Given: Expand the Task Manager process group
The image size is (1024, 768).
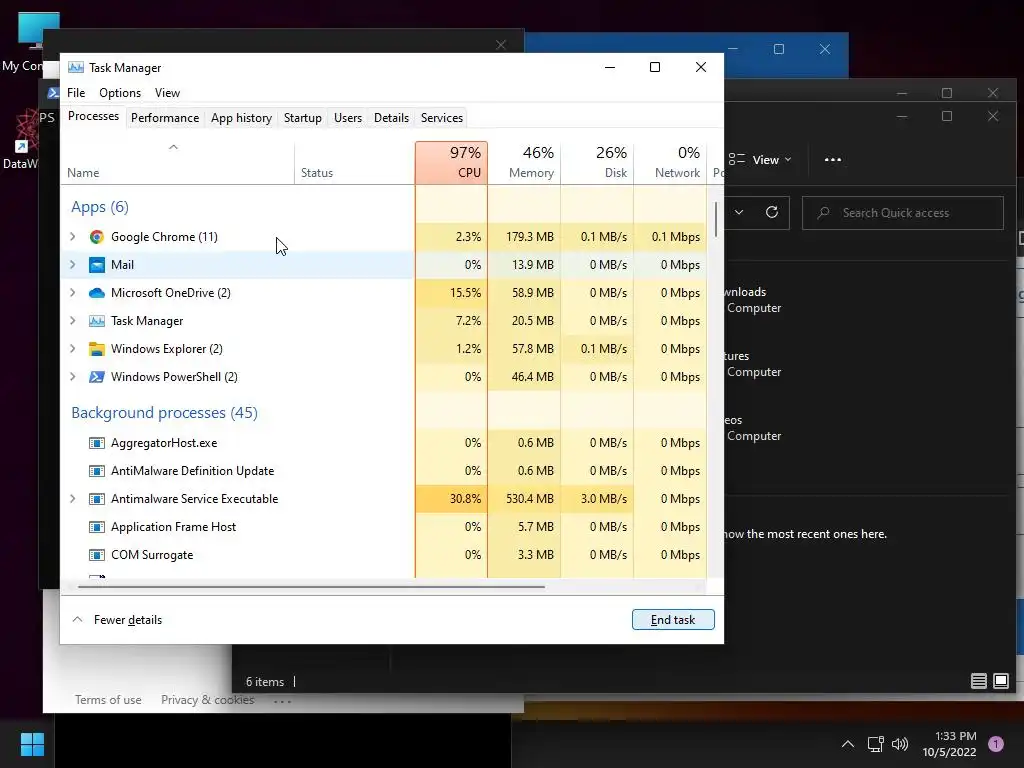Looking at the screenshot, I should click(72, 321).
